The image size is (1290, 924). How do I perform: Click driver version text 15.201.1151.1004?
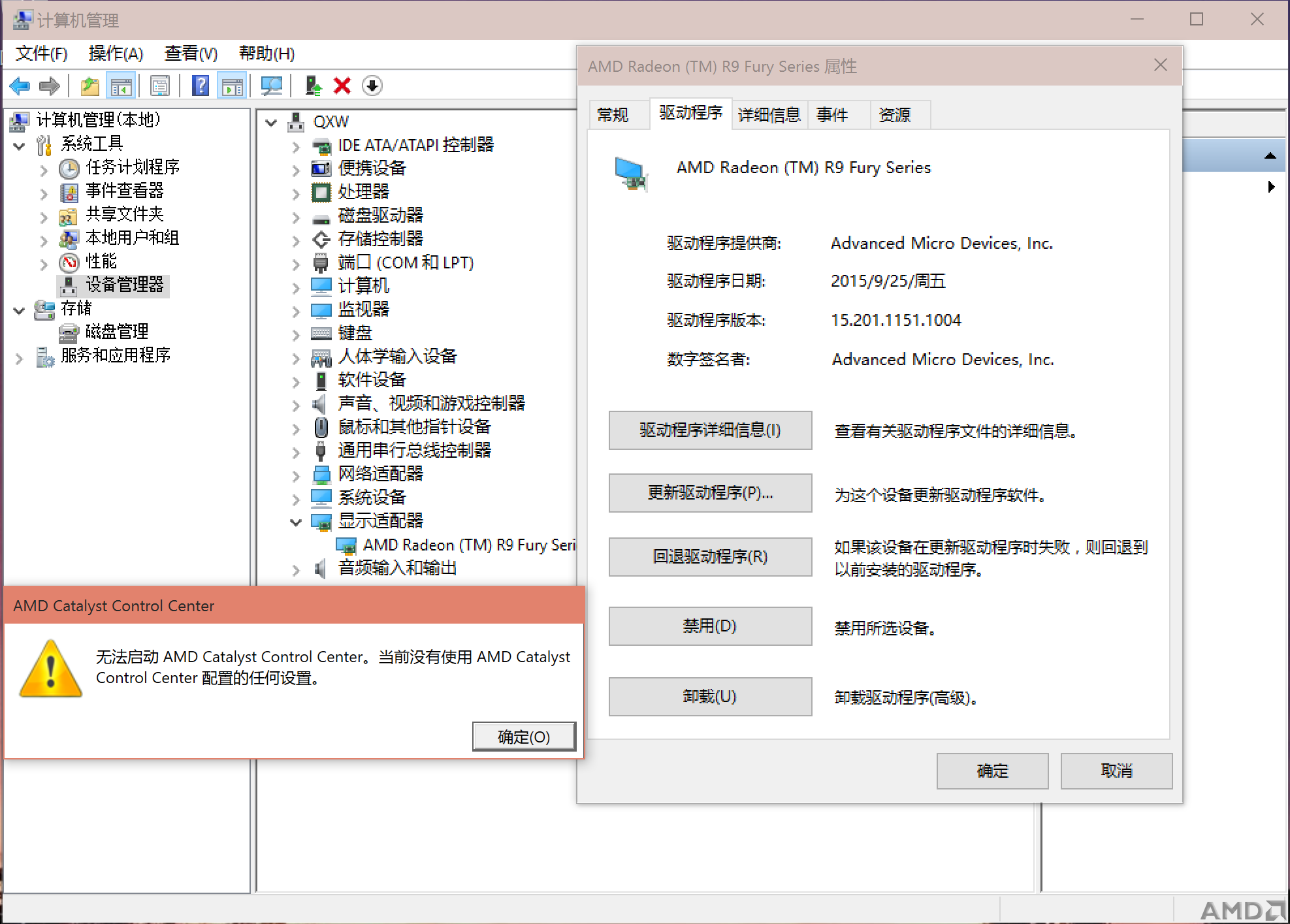pyautogui.click(x=896, y=321)
